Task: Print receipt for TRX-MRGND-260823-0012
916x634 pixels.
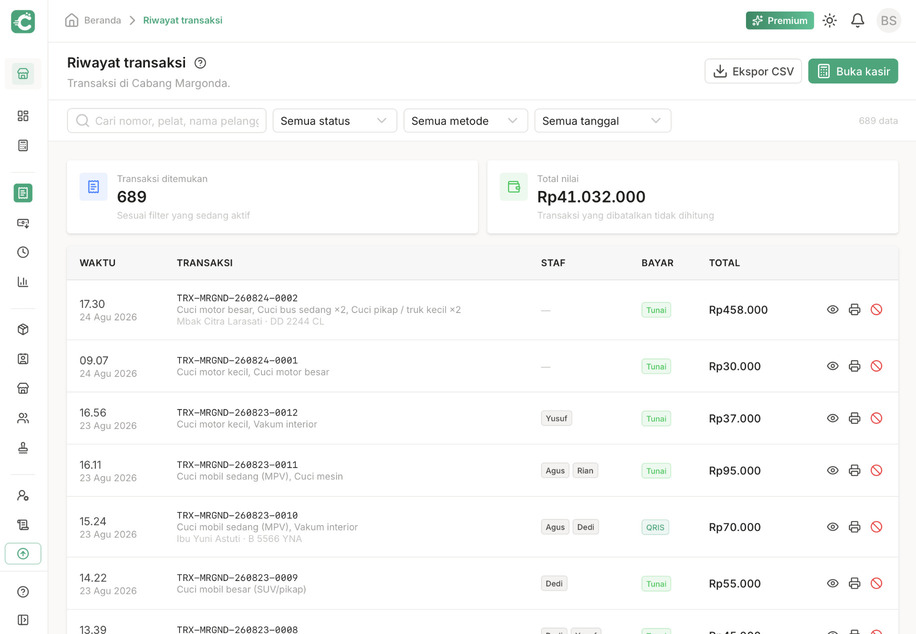Action: 854,418
